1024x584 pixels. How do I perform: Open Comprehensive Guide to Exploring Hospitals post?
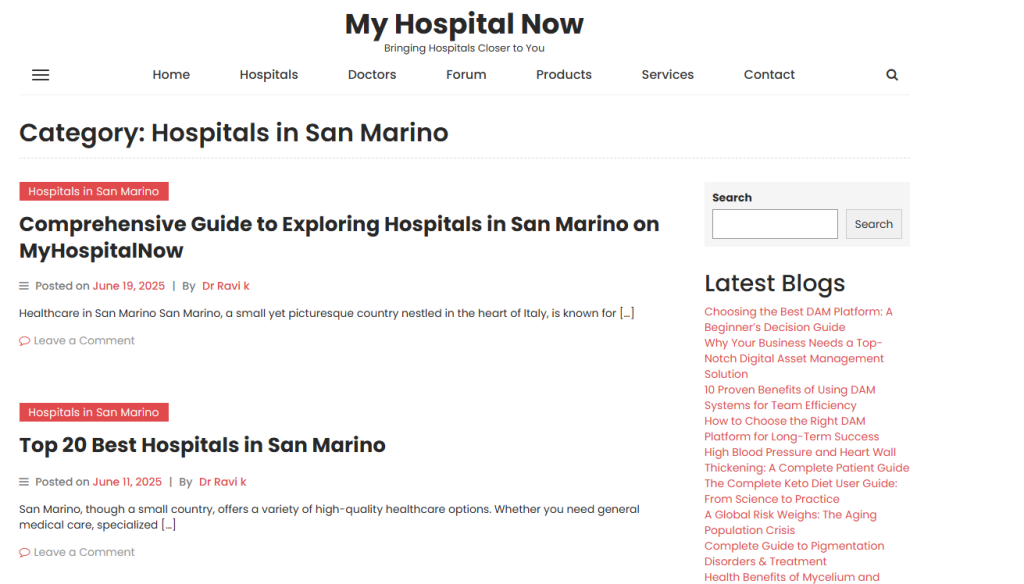(339, 237)
